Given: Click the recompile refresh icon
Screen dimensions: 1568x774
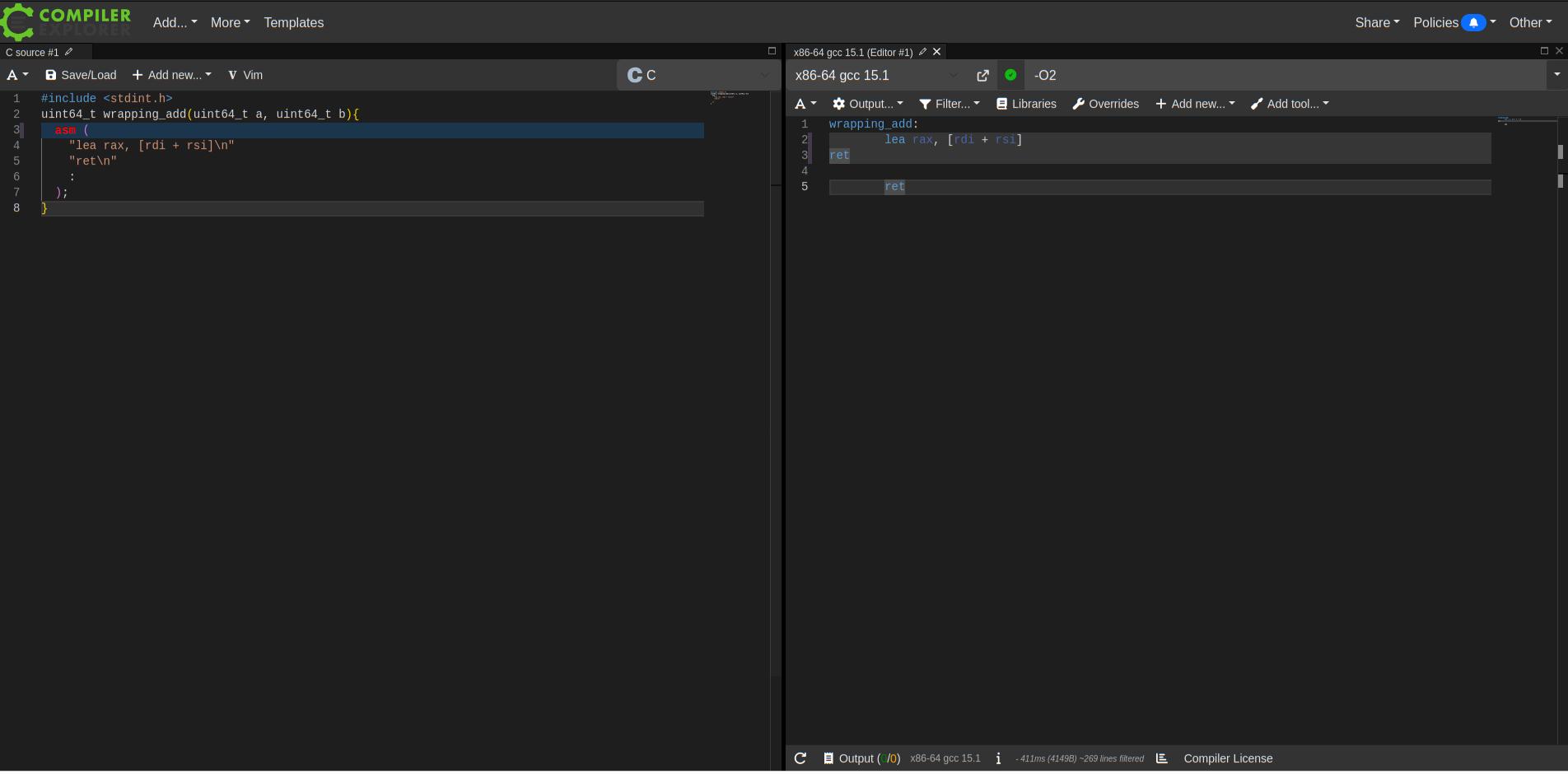Looking at the screenshot, I should [x=800, y=758].
